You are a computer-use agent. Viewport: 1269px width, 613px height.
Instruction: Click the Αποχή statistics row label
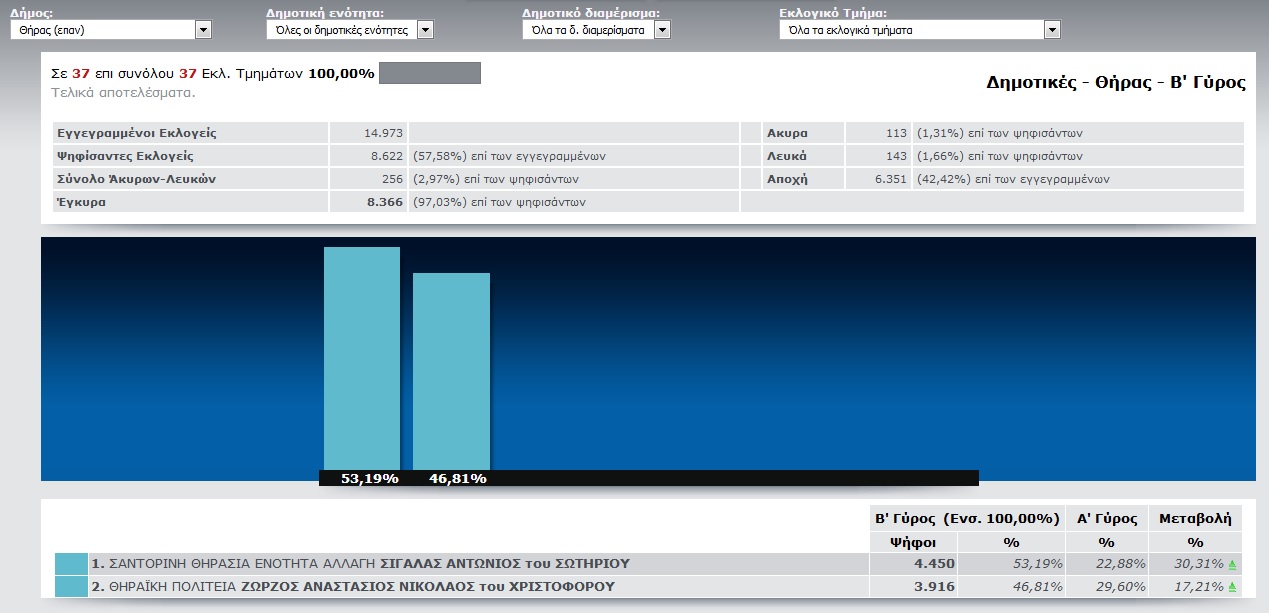click(787, 179)
